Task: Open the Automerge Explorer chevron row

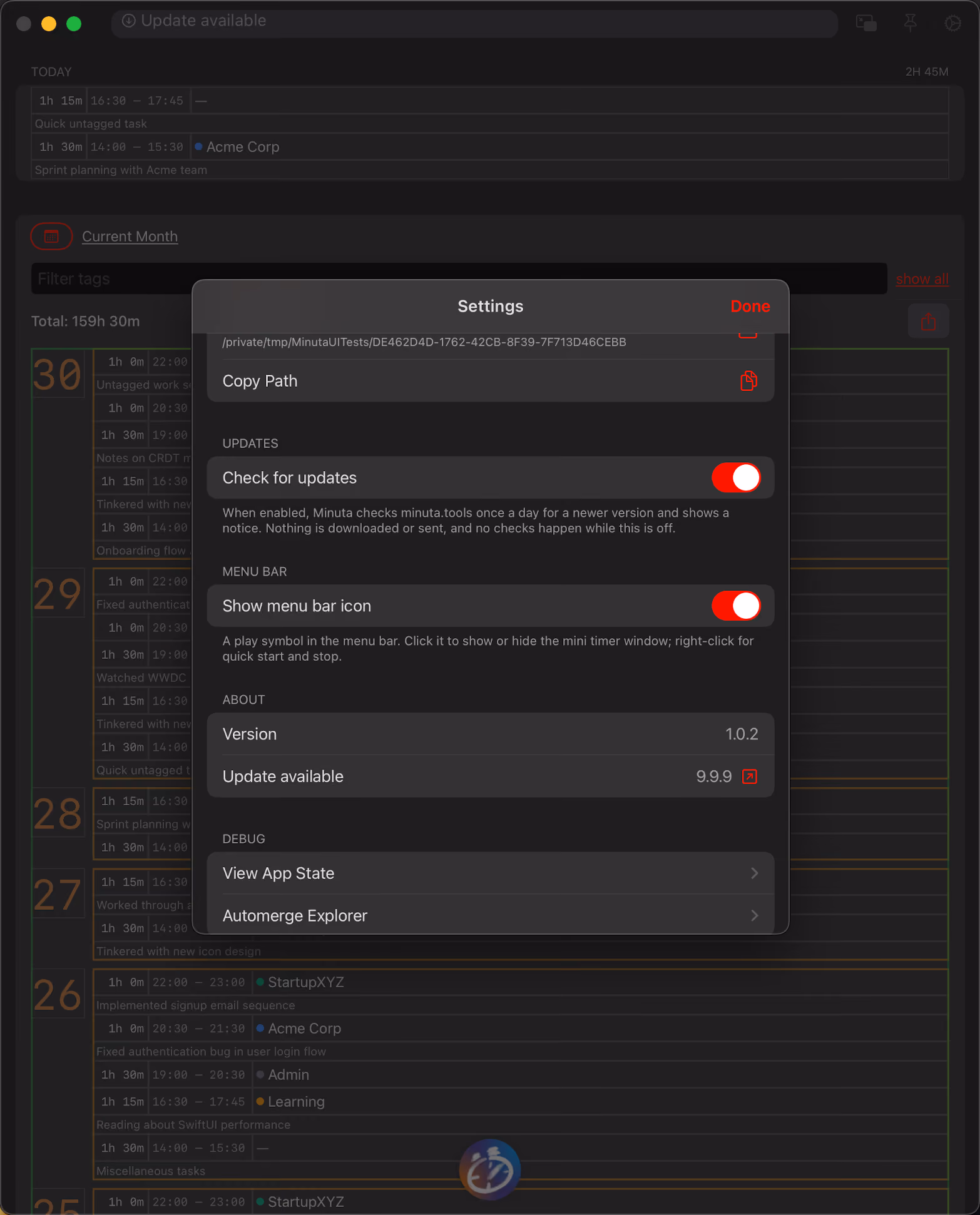Action: (491, 915)
